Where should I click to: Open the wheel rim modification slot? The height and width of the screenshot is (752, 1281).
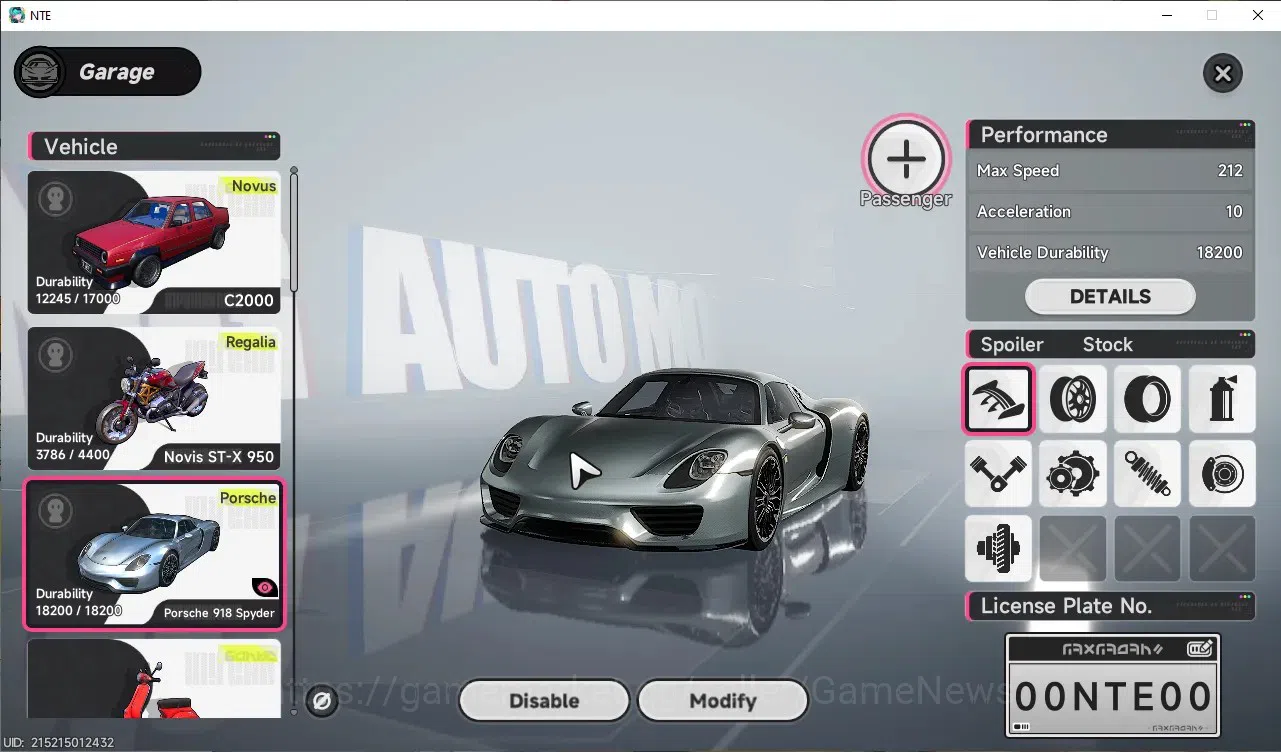coord(1073,398)
